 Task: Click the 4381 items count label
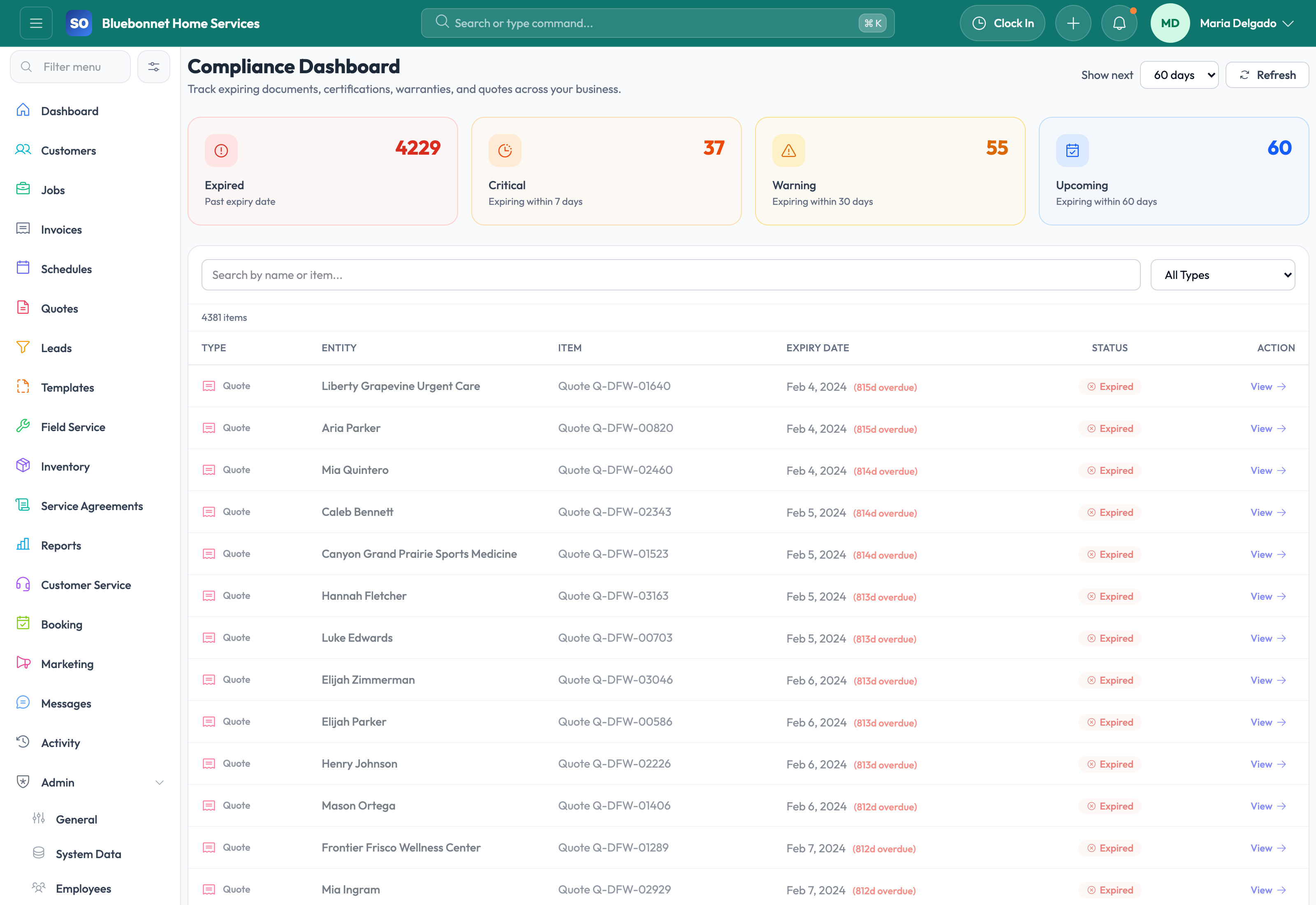click(224, 318)
